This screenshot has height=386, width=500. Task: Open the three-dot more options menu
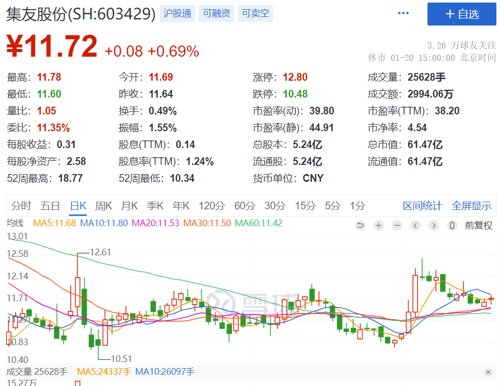pos(403,13)
